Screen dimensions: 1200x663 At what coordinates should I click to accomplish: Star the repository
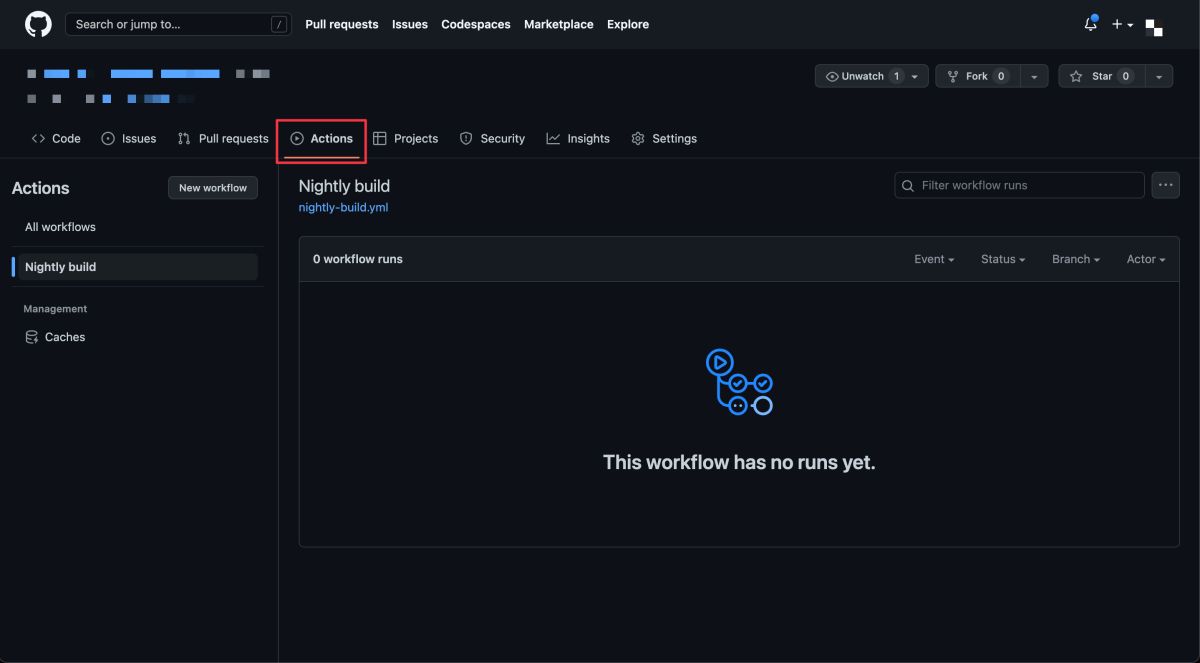(x=1101, y=76)
